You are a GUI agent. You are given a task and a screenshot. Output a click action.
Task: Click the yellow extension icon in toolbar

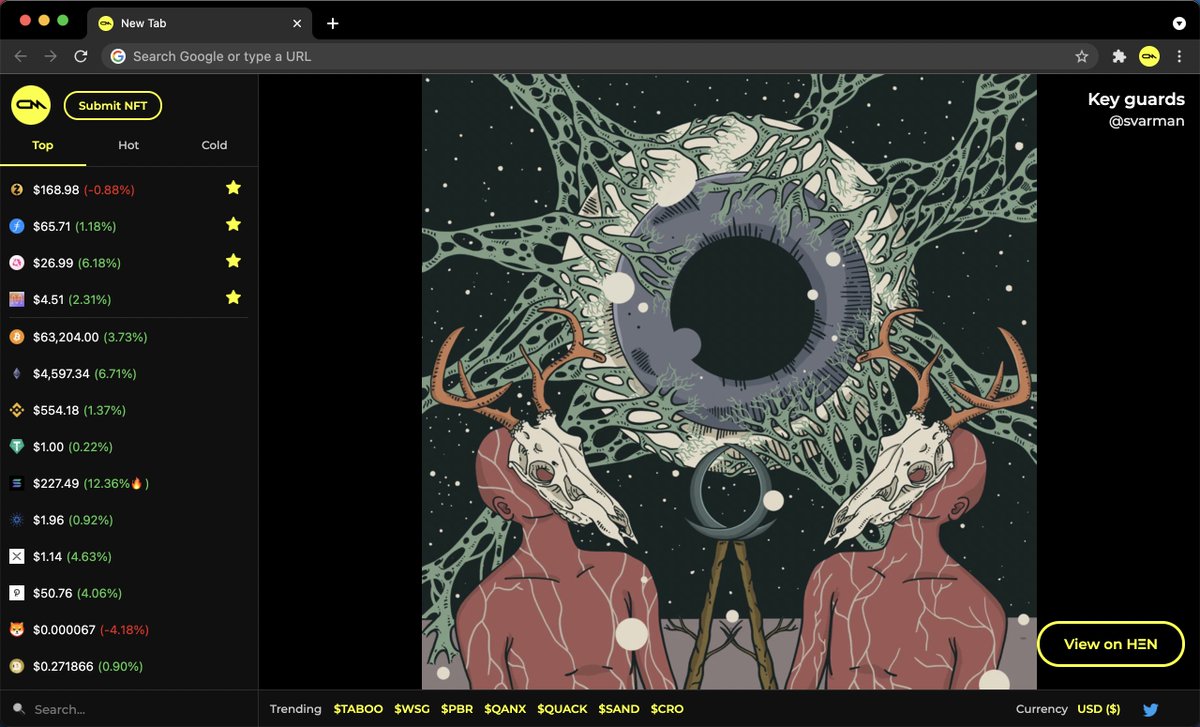1149,57
